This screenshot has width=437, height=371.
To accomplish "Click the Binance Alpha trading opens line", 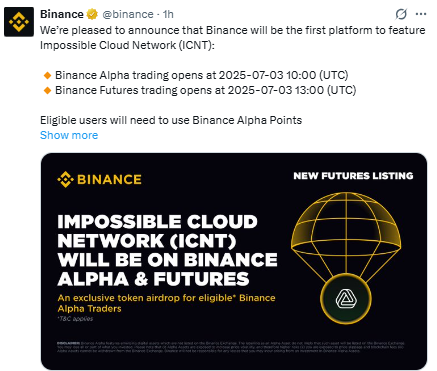I will [202, 75].
